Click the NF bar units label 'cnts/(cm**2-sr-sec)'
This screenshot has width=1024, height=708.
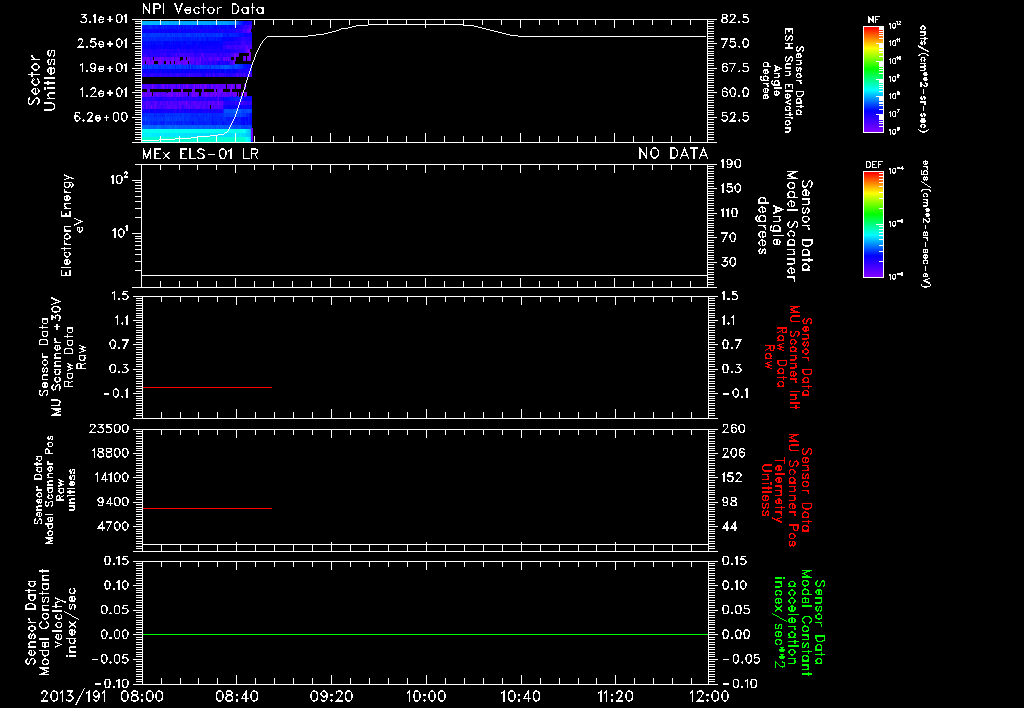923,78
